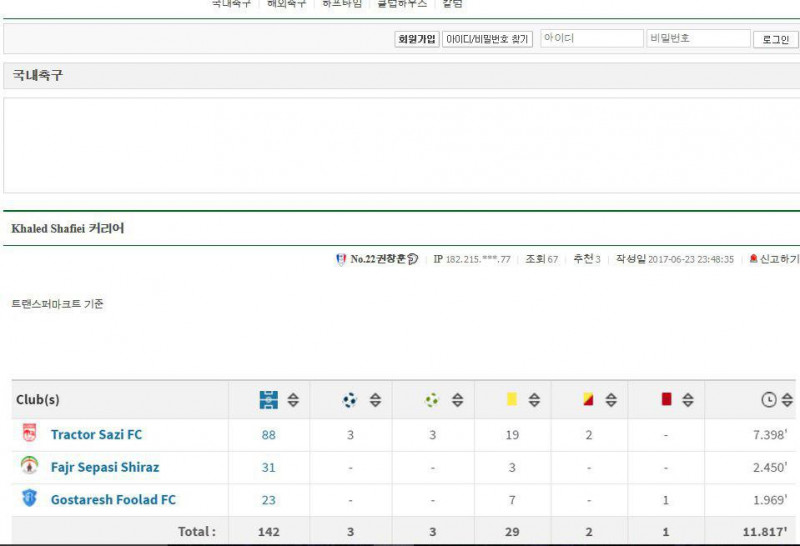Click the 신고하기 report link
Image resolution: width=800 pixels, height=546 pixels.
(x=774, y=259)
